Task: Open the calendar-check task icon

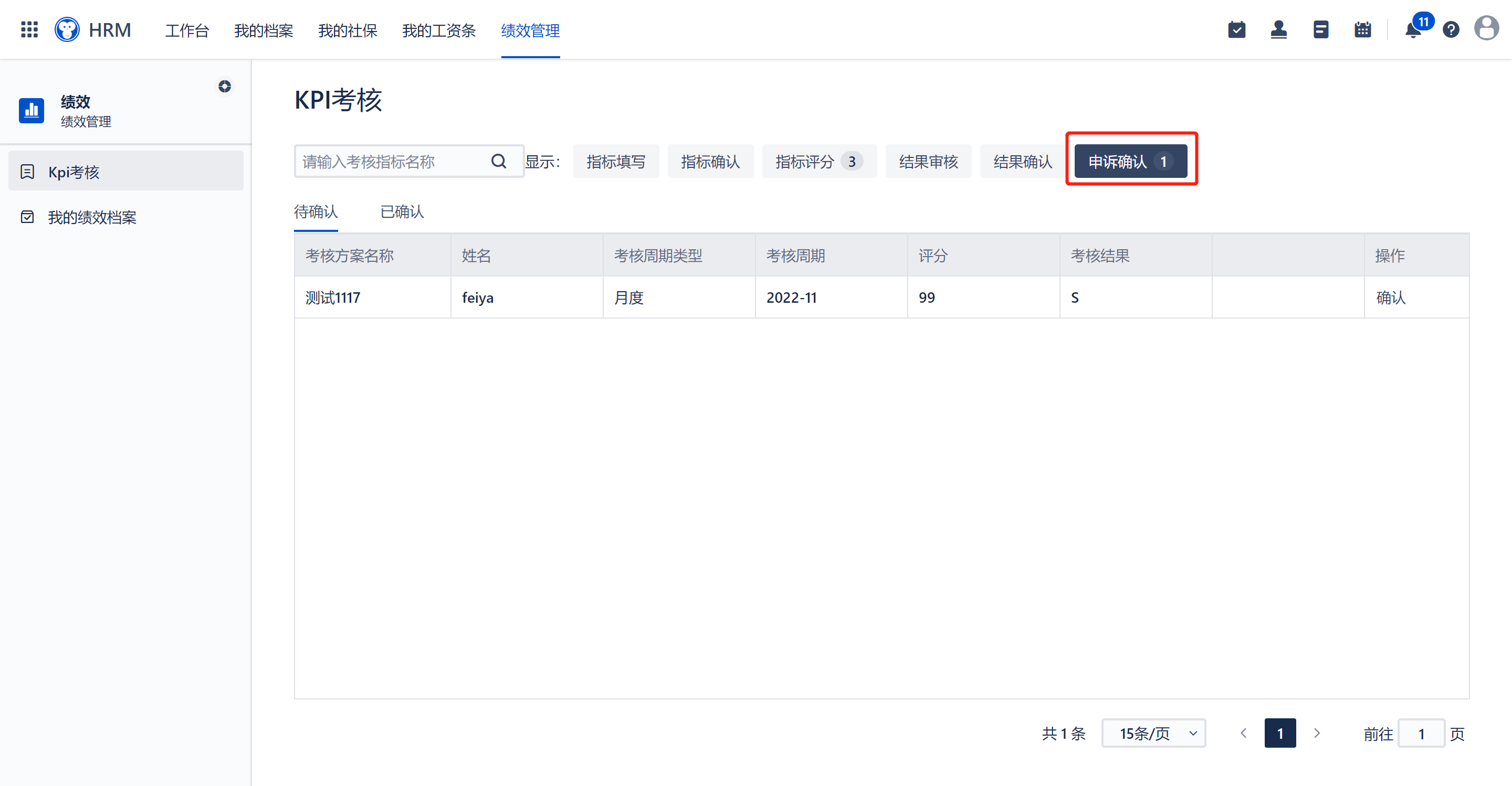Action: pos(1237,29)
